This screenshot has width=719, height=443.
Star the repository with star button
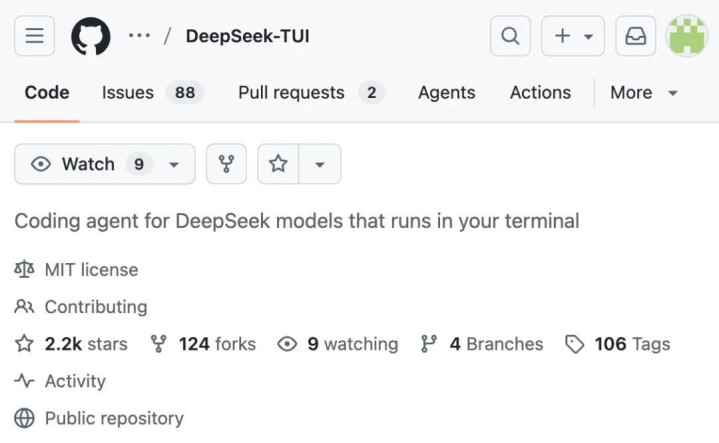[278, 164]
